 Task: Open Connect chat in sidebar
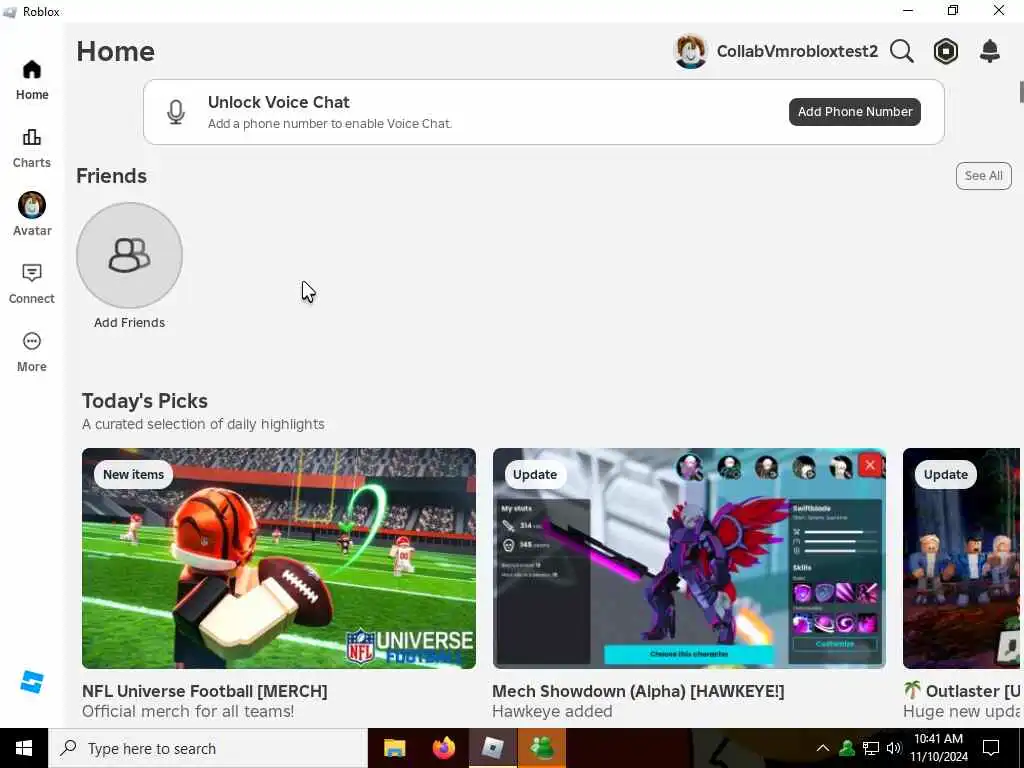point(31,284)
